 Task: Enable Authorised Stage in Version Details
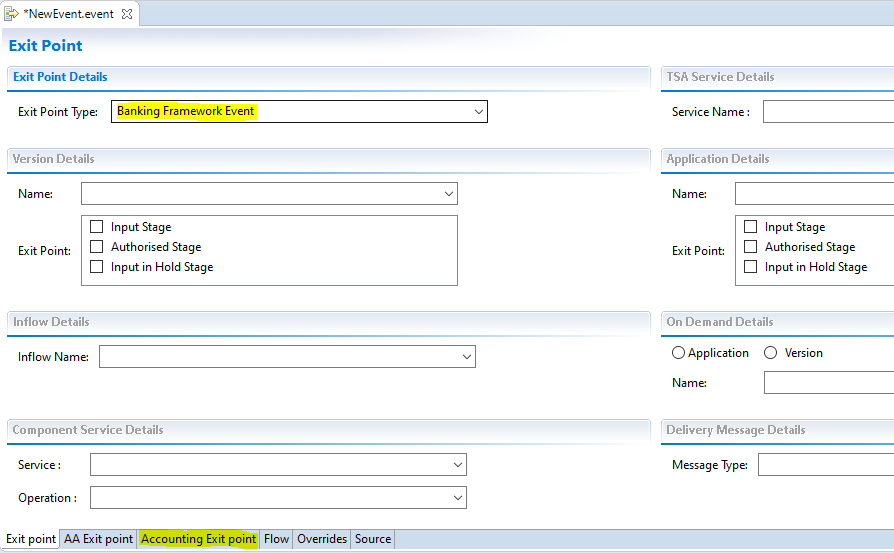point(97,247)
